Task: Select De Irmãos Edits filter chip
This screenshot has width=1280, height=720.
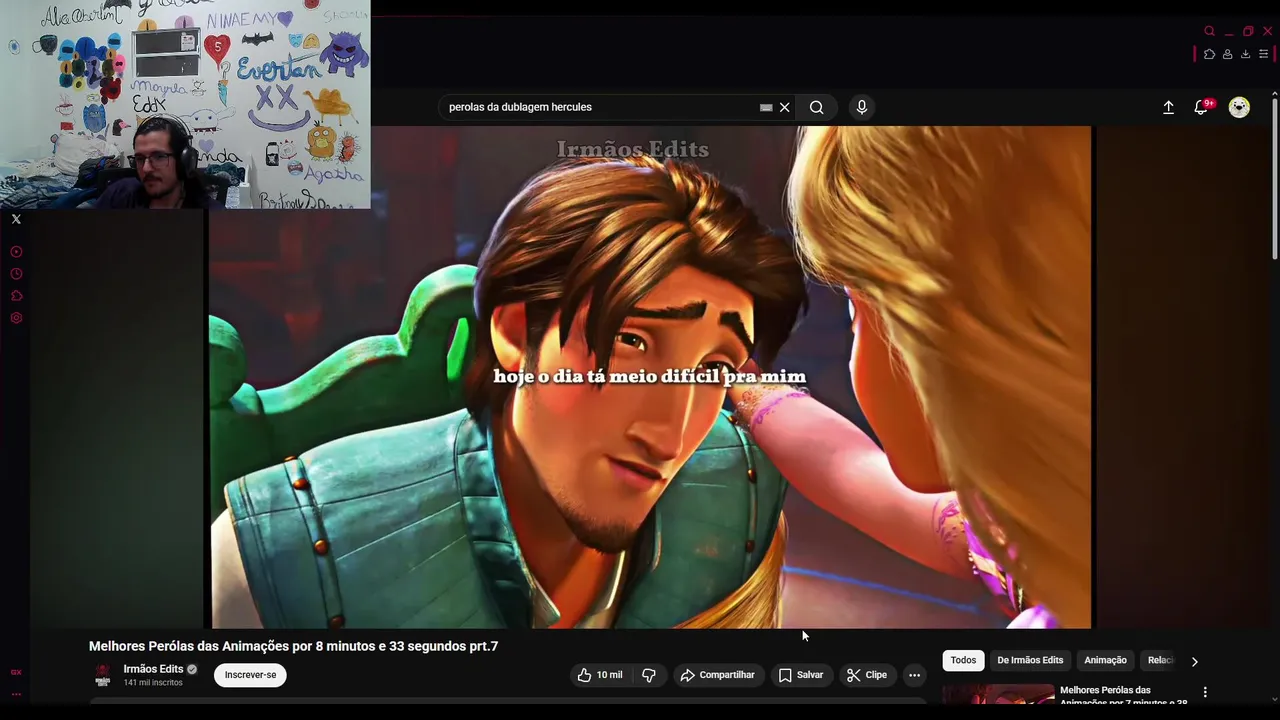Action: [x=1030, y=660]
